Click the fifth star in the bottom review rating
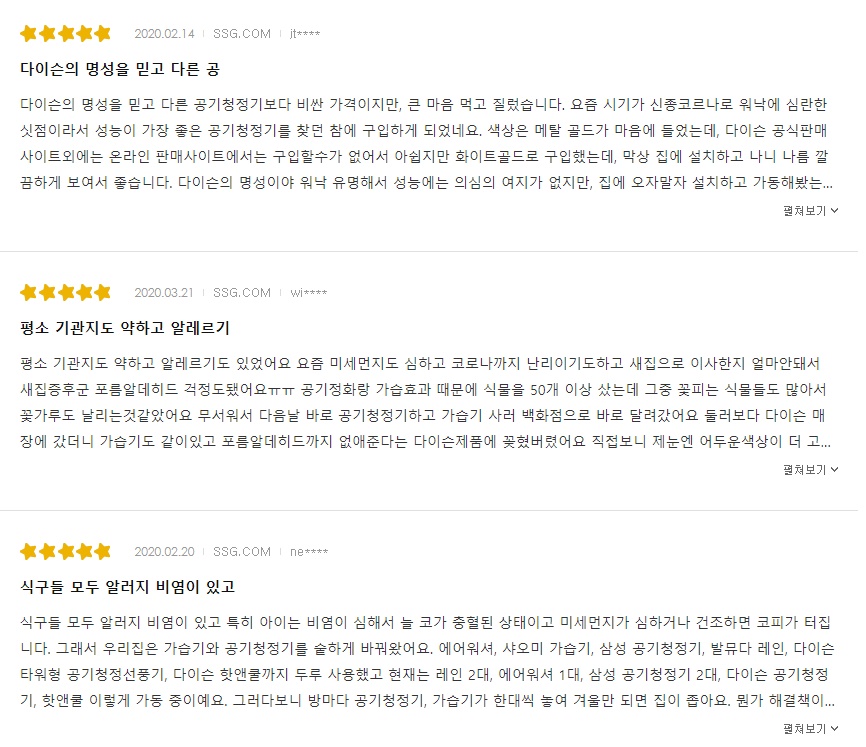 105,551
